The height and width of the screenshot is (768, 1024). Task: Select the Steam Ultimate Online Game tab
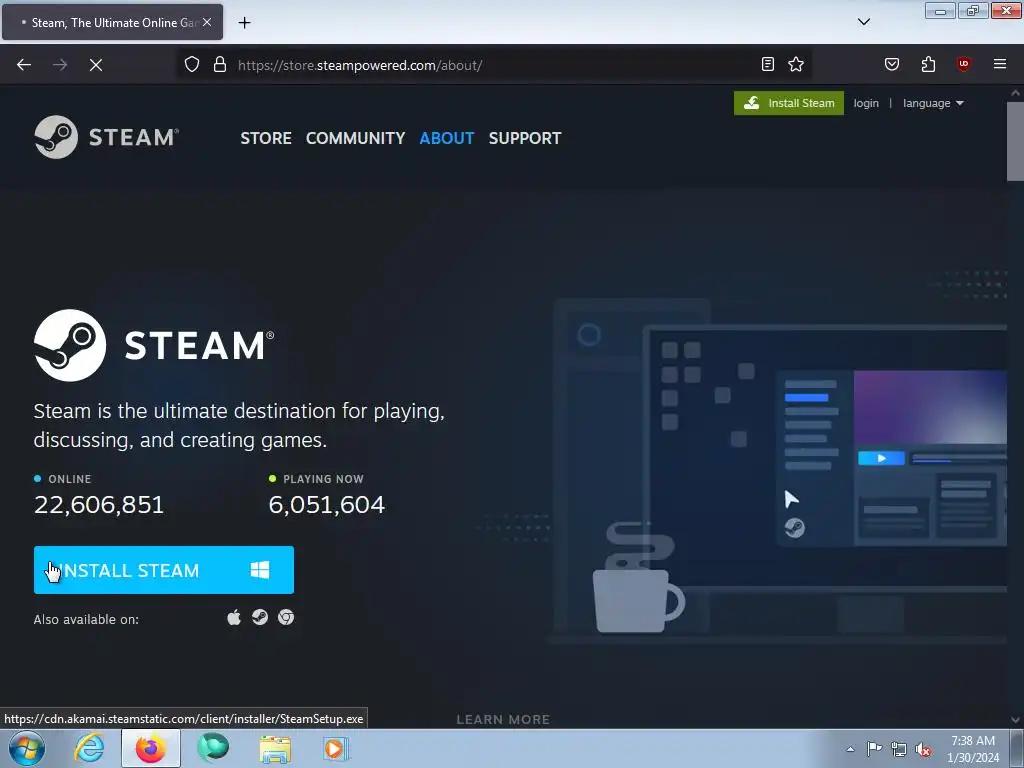coord(112,22)
